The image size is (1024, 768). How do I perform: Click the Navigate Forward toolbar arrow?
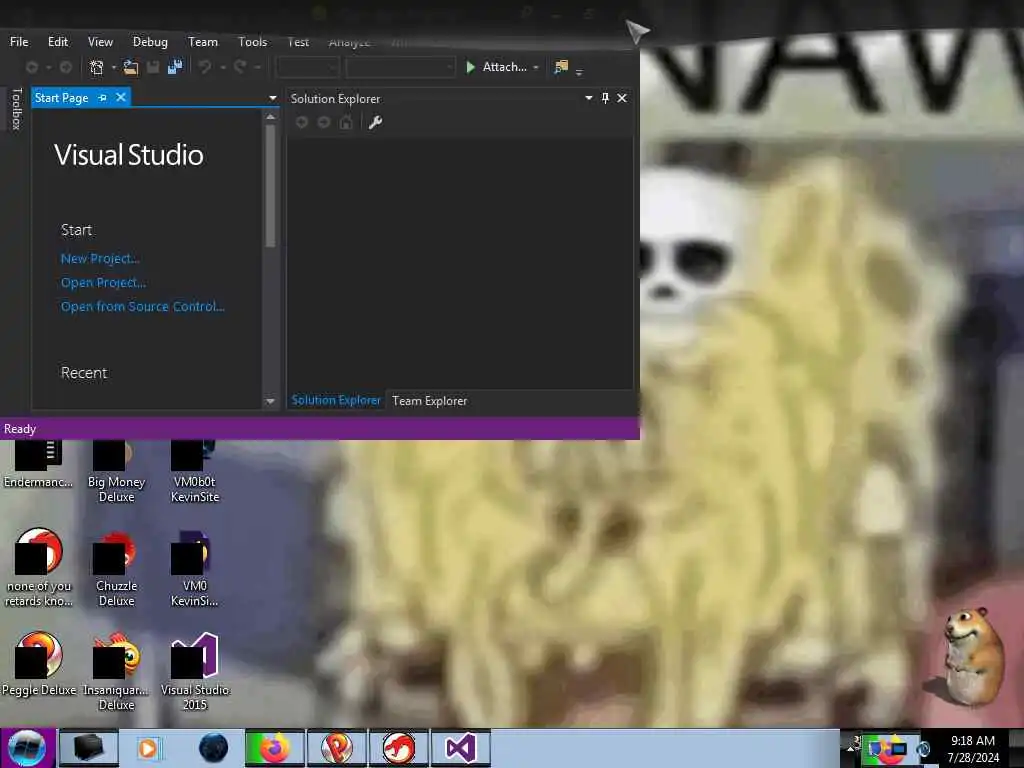[x=66, y=67]
